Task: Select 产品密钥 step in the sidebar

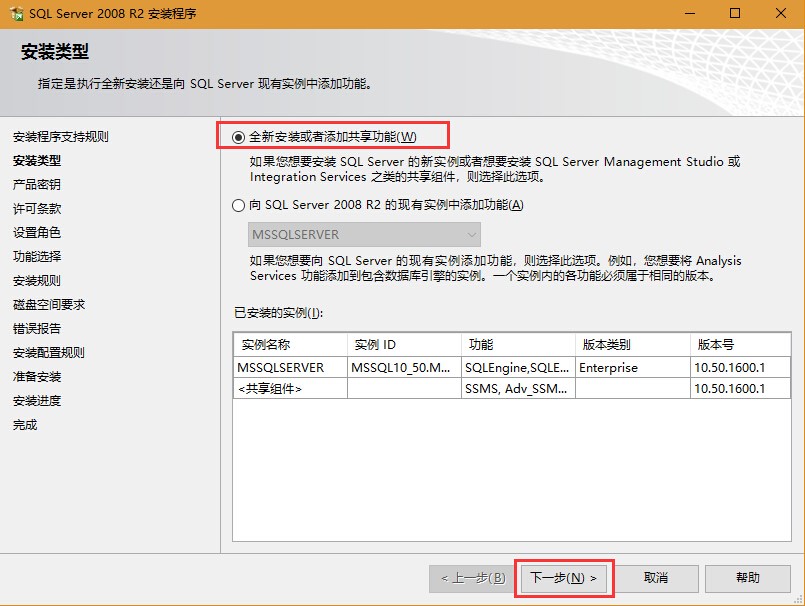Action: pyautogui.click(x=37, y=185)
